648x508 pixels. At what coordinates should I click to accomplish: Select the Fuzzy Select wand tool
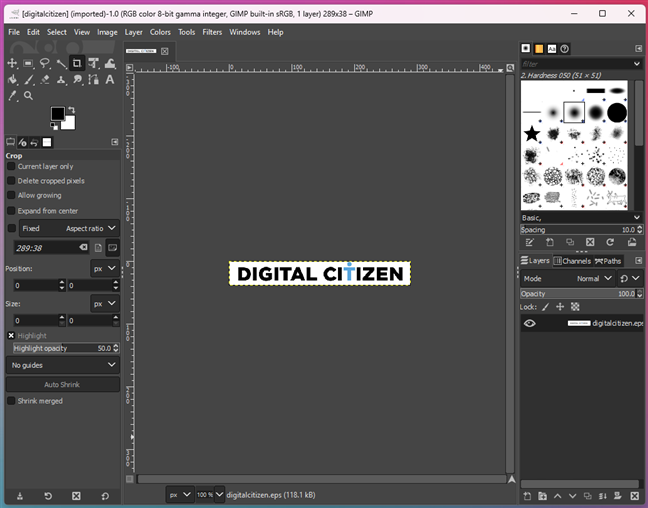pos(61,63)
